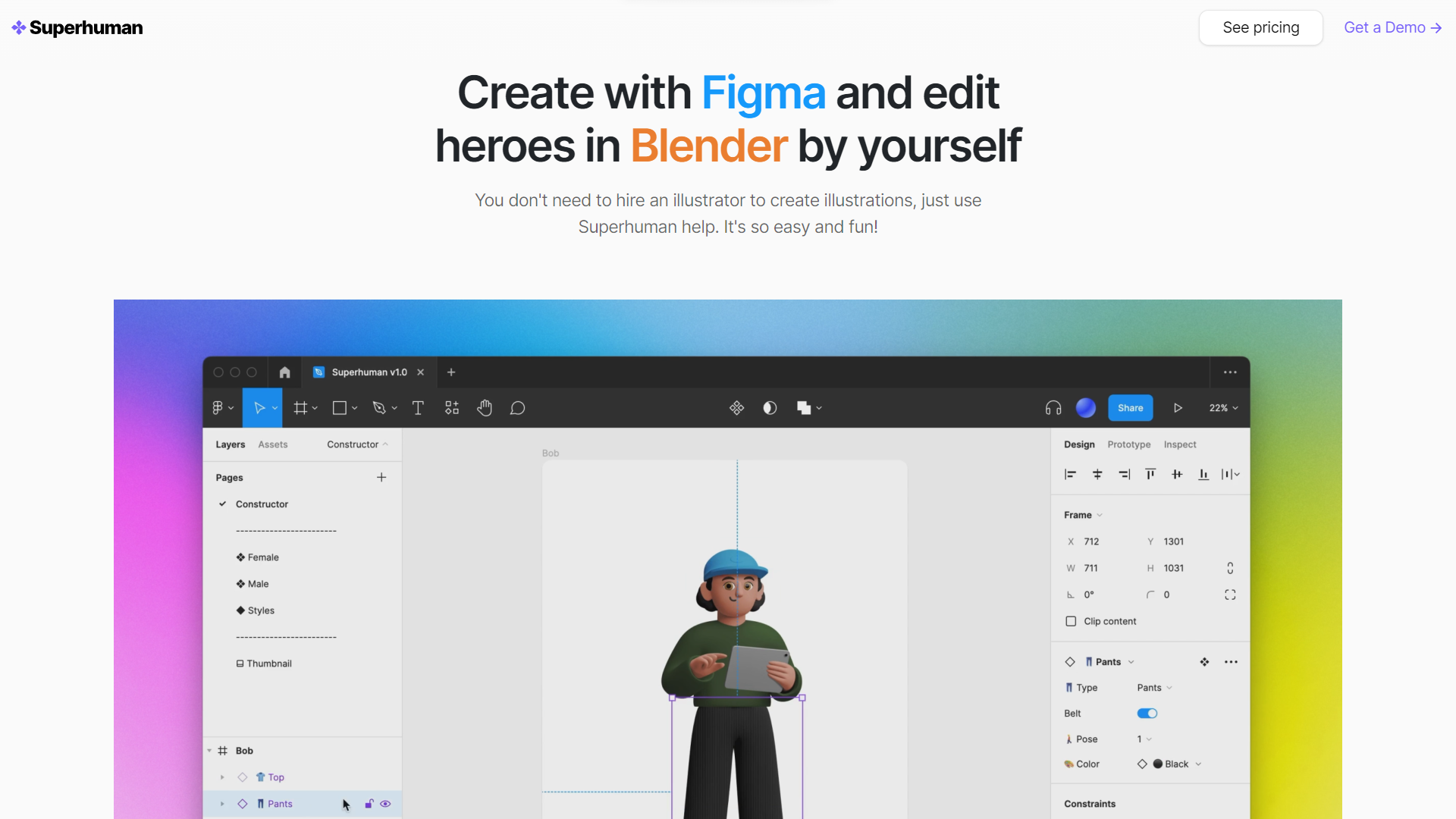Switch to the Layers tab
Image resolution: width=1456 pixels, height=819 pixels.
coord(231,444)
